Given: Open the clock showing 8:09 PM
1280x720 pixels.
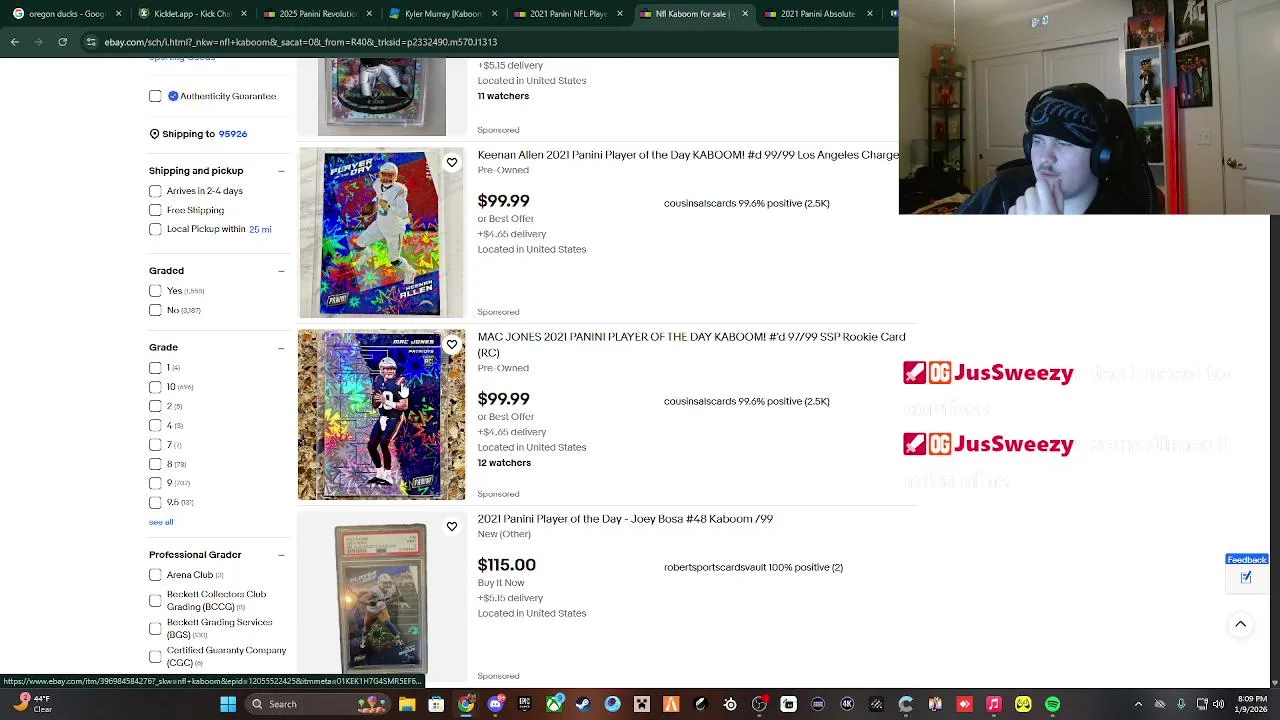Looking at the screenshot, I should point(1253,704).
